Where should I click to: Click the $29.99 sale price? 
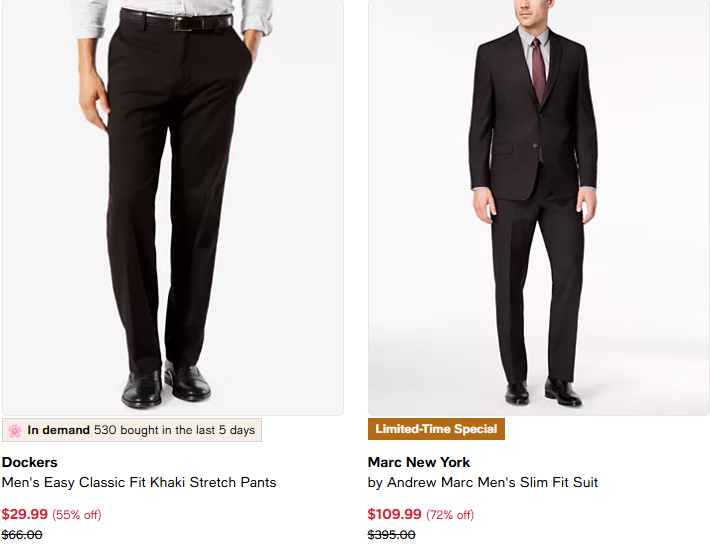click(25, 515)
